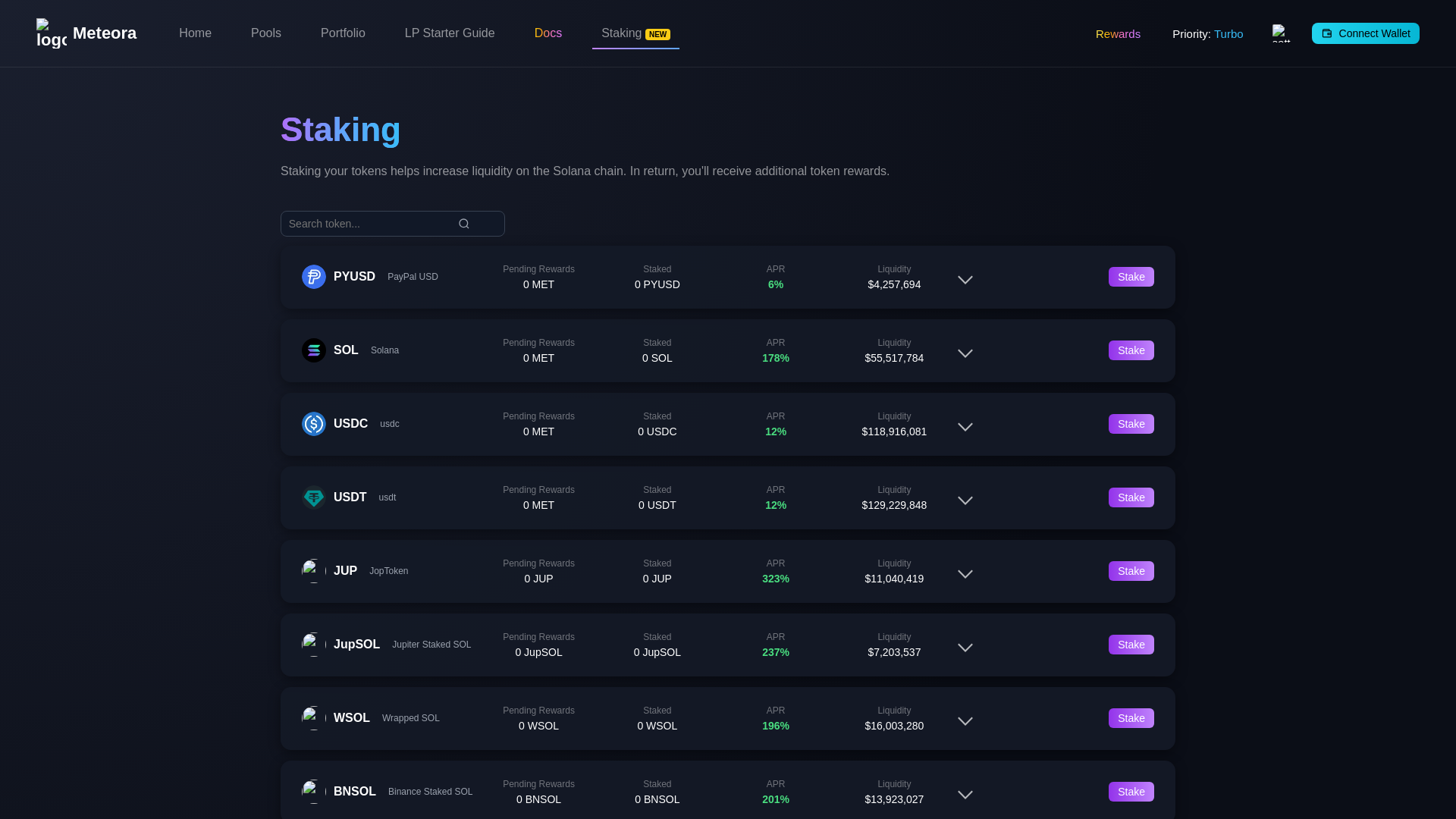Expand the JUP row details

click(x=965, y=574)
